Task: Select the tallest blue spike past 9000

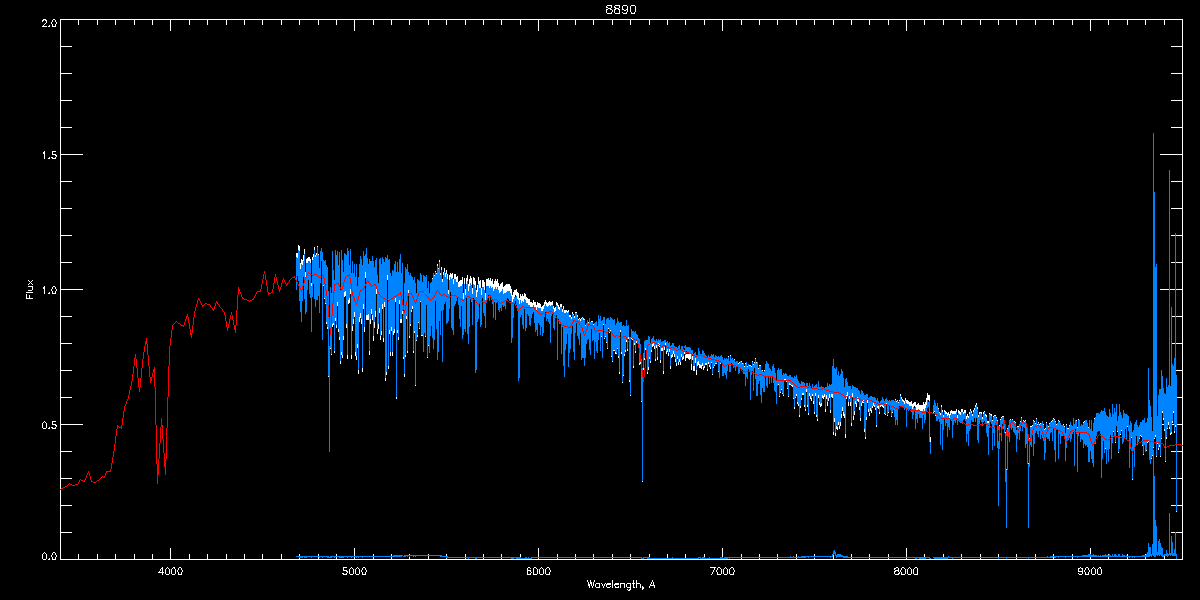Action: [x=1154, y=200]
